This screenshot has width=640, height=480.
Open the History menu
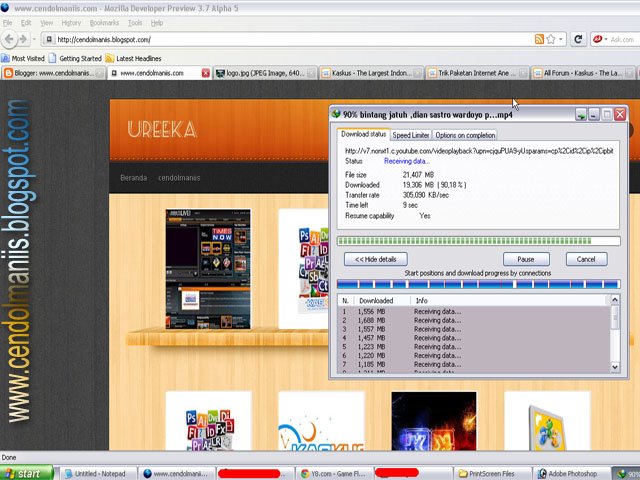tap(71, 23)
